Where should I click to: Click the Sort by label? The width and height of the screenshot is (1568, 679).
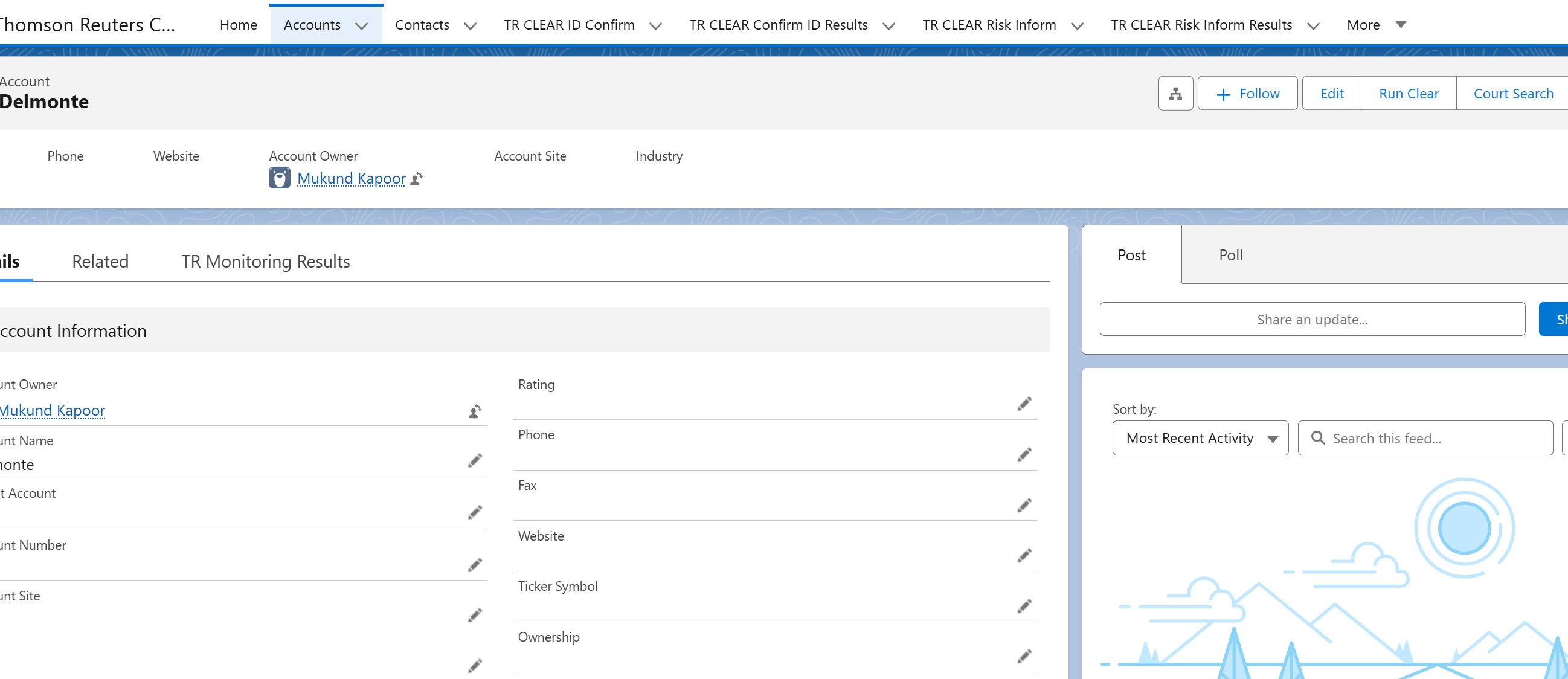pyautogui.click(x=1134, y=409)
